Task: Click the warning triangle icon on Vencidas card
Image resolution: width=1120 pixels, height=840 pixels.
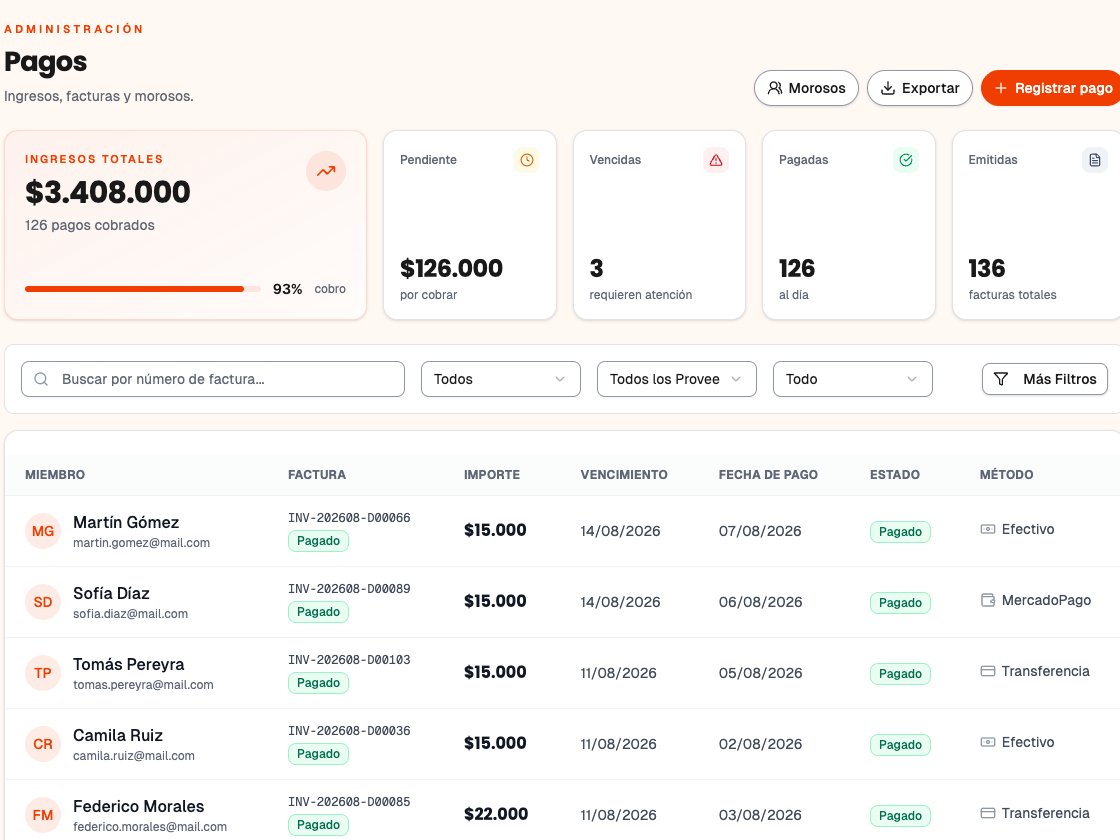Action: [716, 160]
